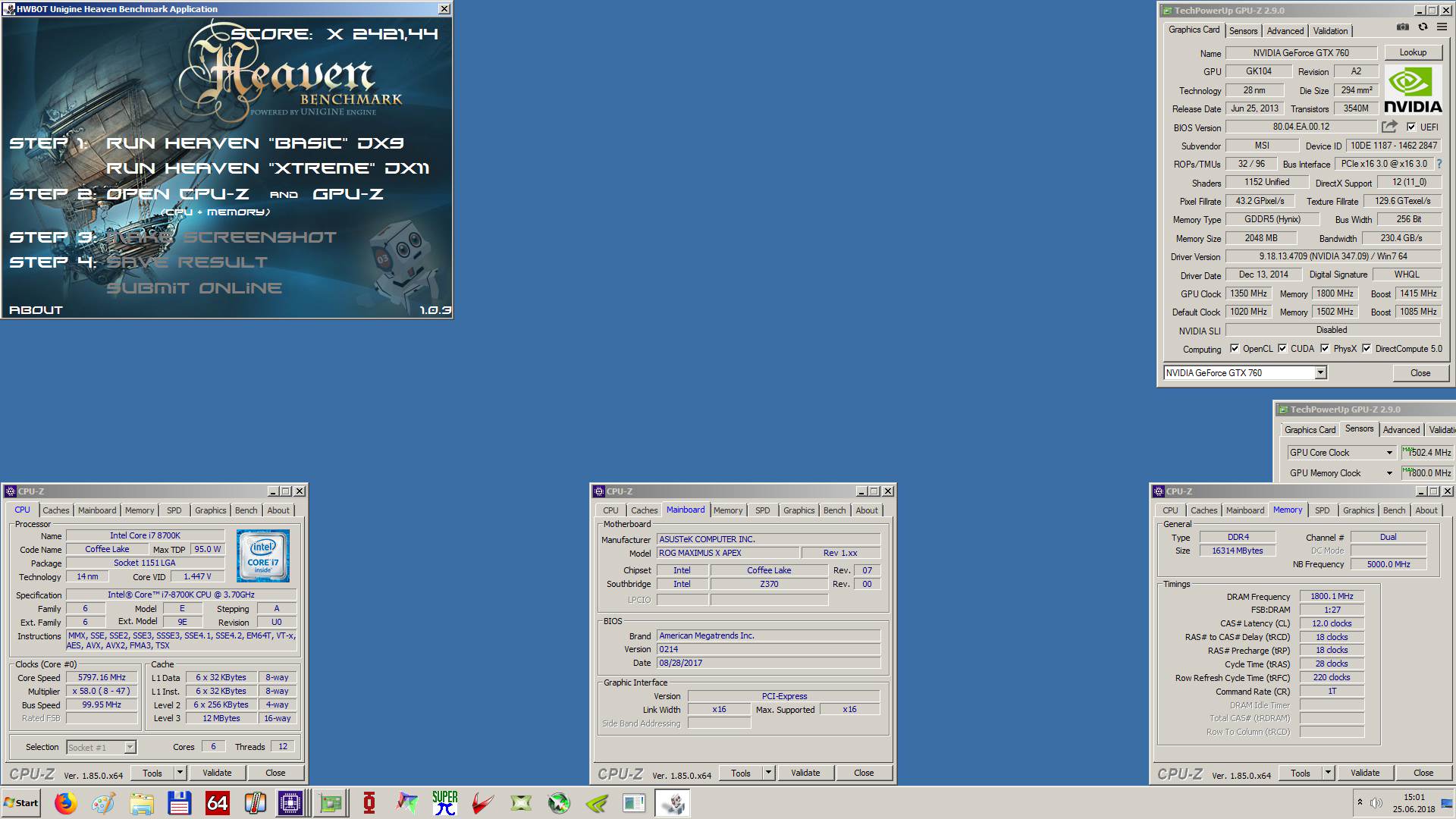Take a GPU-Z screenshot with camera icon
This screenshot has width=1456, height=819.
pyautogui.click(x=1403, y=27)
